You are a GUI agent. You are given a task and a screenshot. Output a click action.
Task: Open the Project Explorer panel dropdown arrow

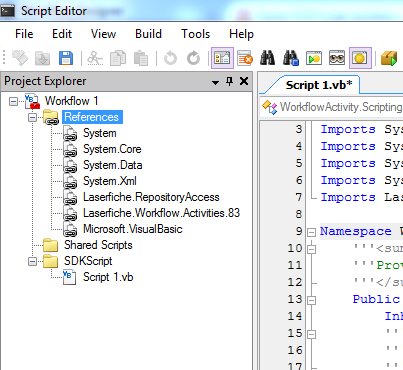[215, 82]
